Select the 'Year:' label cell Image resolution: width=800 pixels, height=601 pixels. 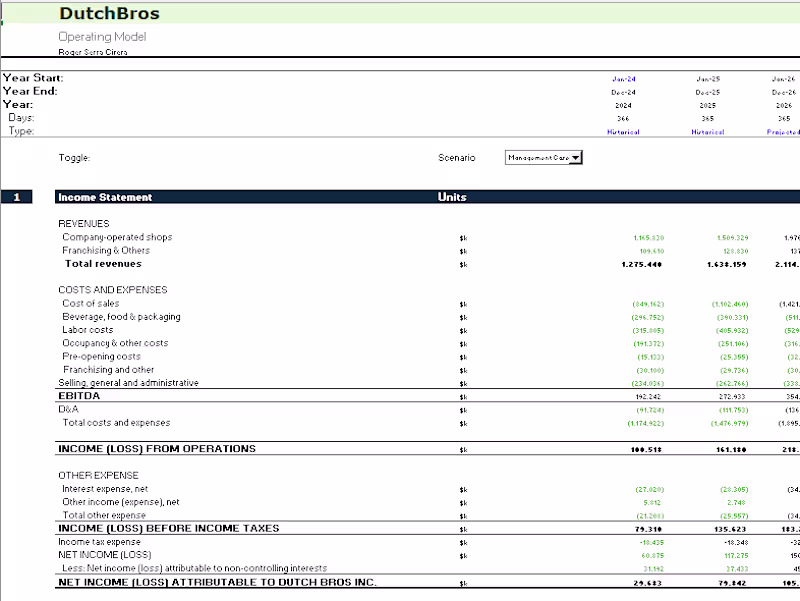coord(18,105)
